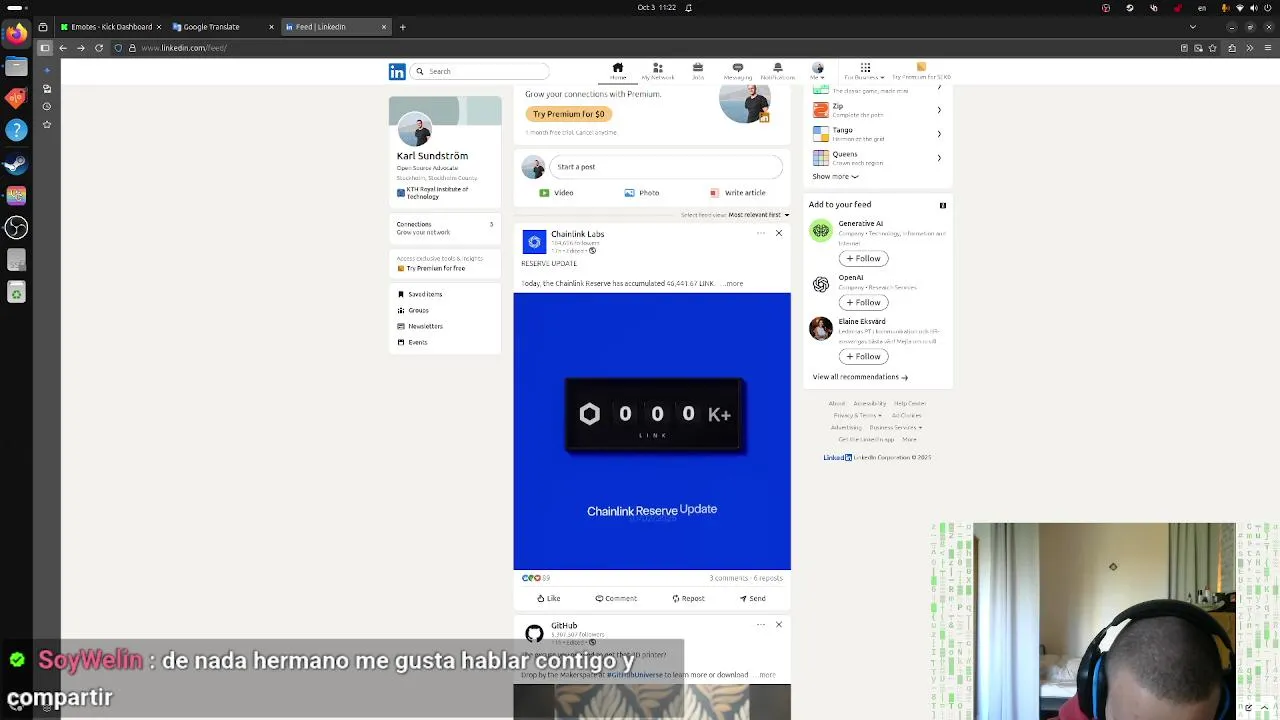Open Connections in left sidebar
The image size is (1280, 720).
click(445, 228)
